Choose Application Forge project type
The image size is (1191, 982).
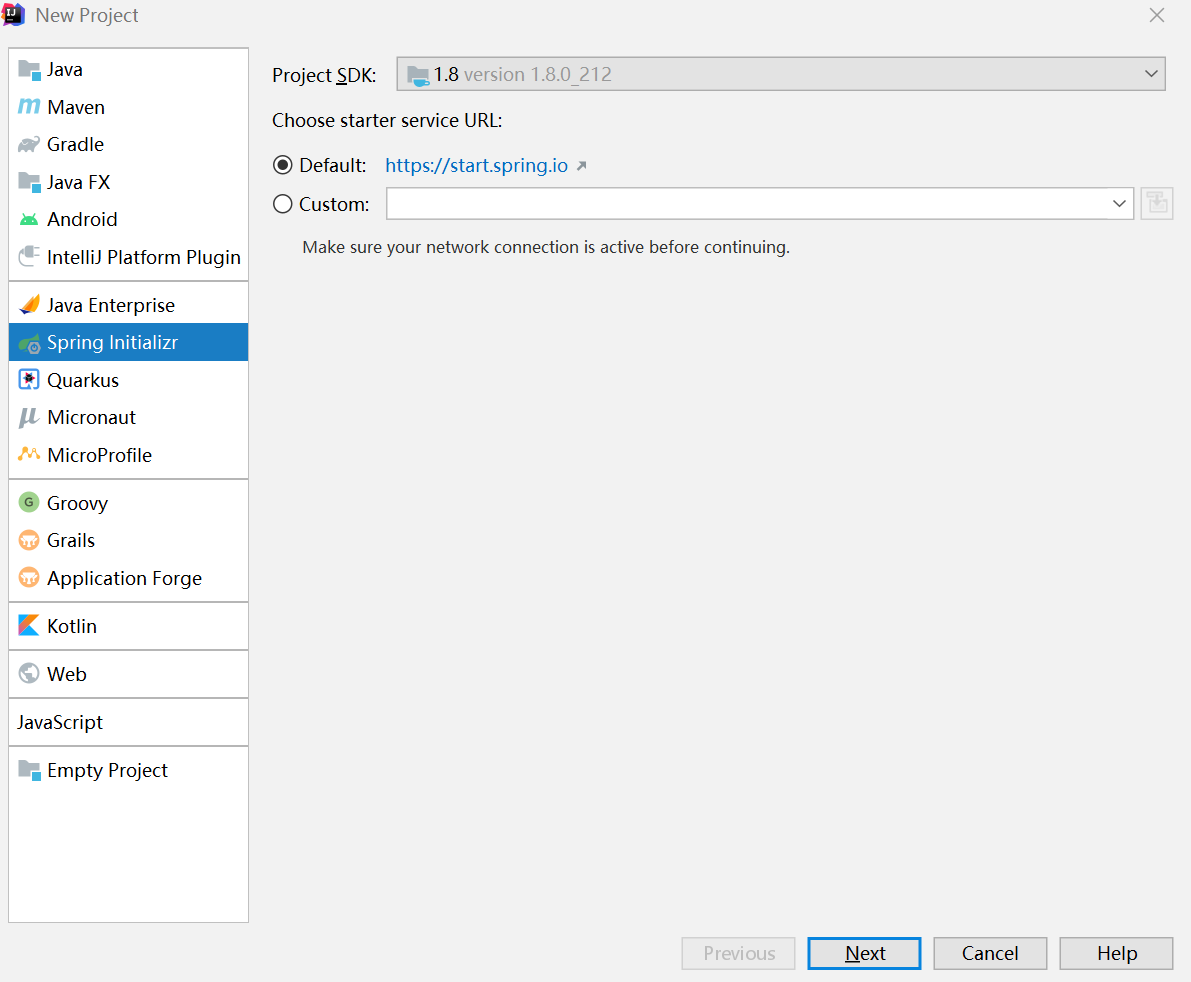(128, 577)
